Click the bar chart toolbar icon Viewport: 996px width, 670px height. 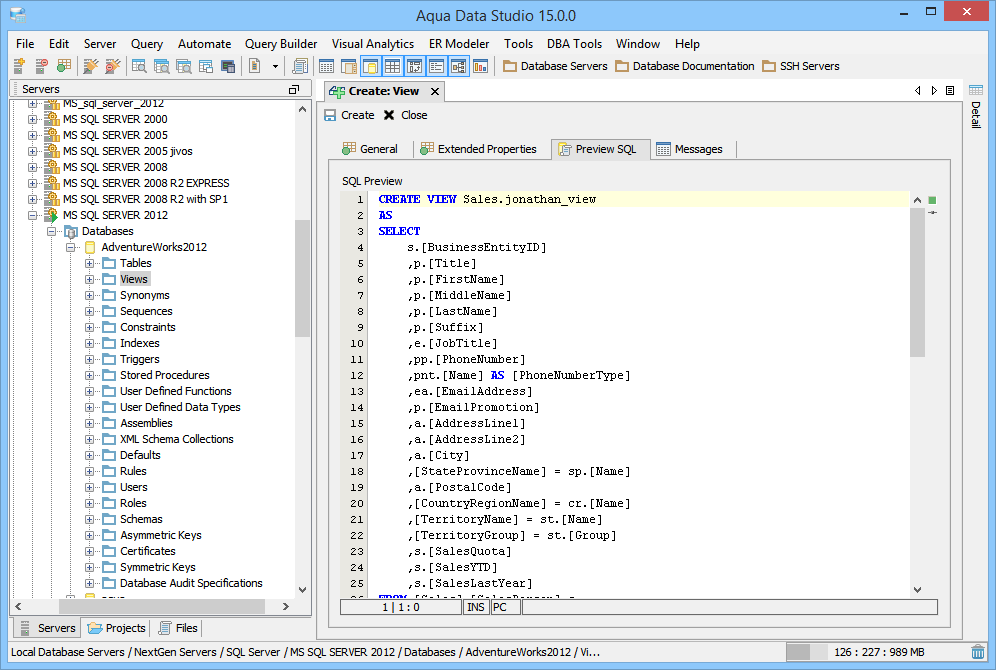point(481,66)
